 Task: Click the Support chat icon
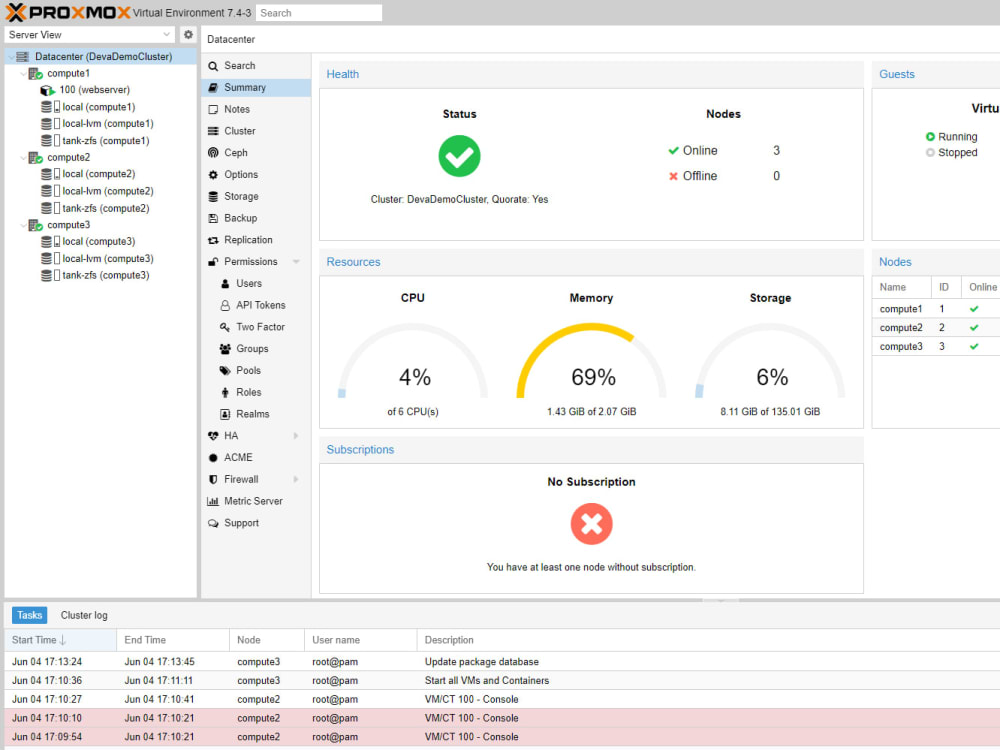(213, 523)
